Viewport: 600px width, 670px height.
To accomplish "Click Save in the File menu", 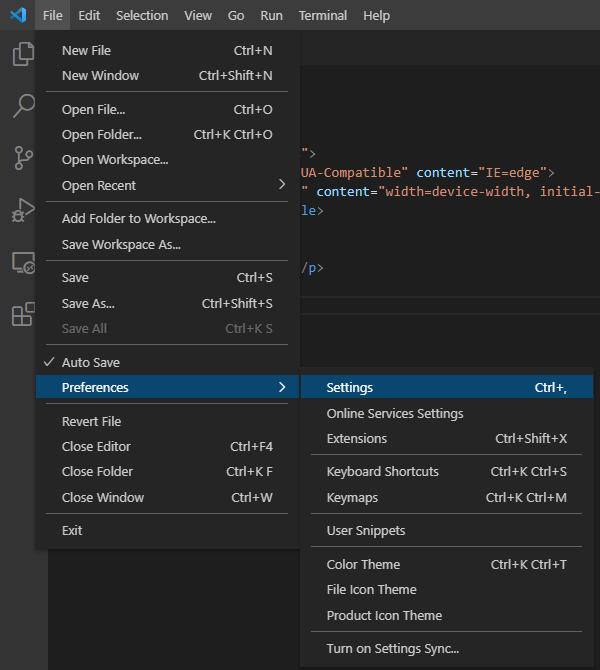I will point(167,278).
